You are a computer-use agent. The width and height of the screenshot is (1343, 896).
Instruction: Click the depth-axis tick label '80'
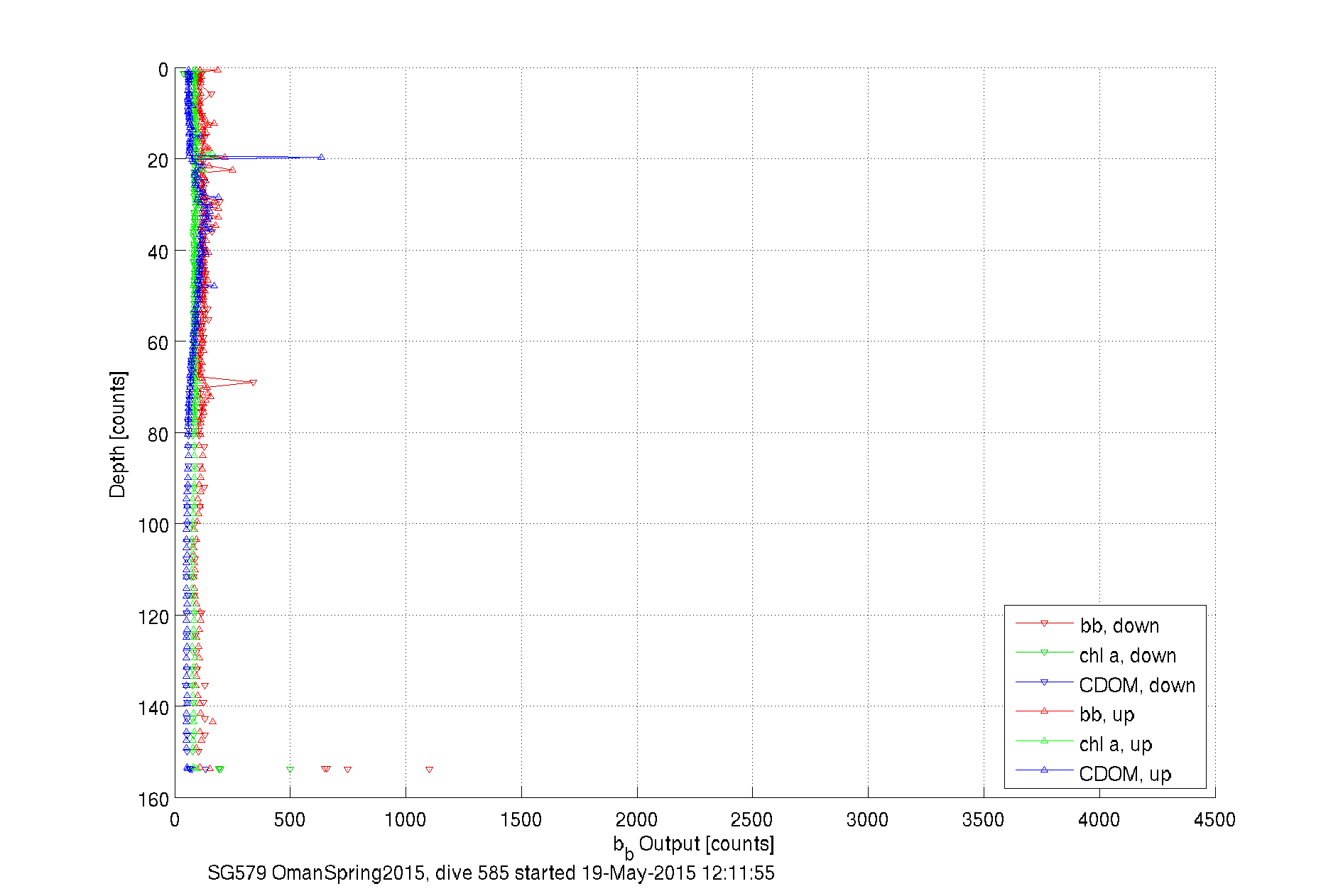tap(158, 435)
